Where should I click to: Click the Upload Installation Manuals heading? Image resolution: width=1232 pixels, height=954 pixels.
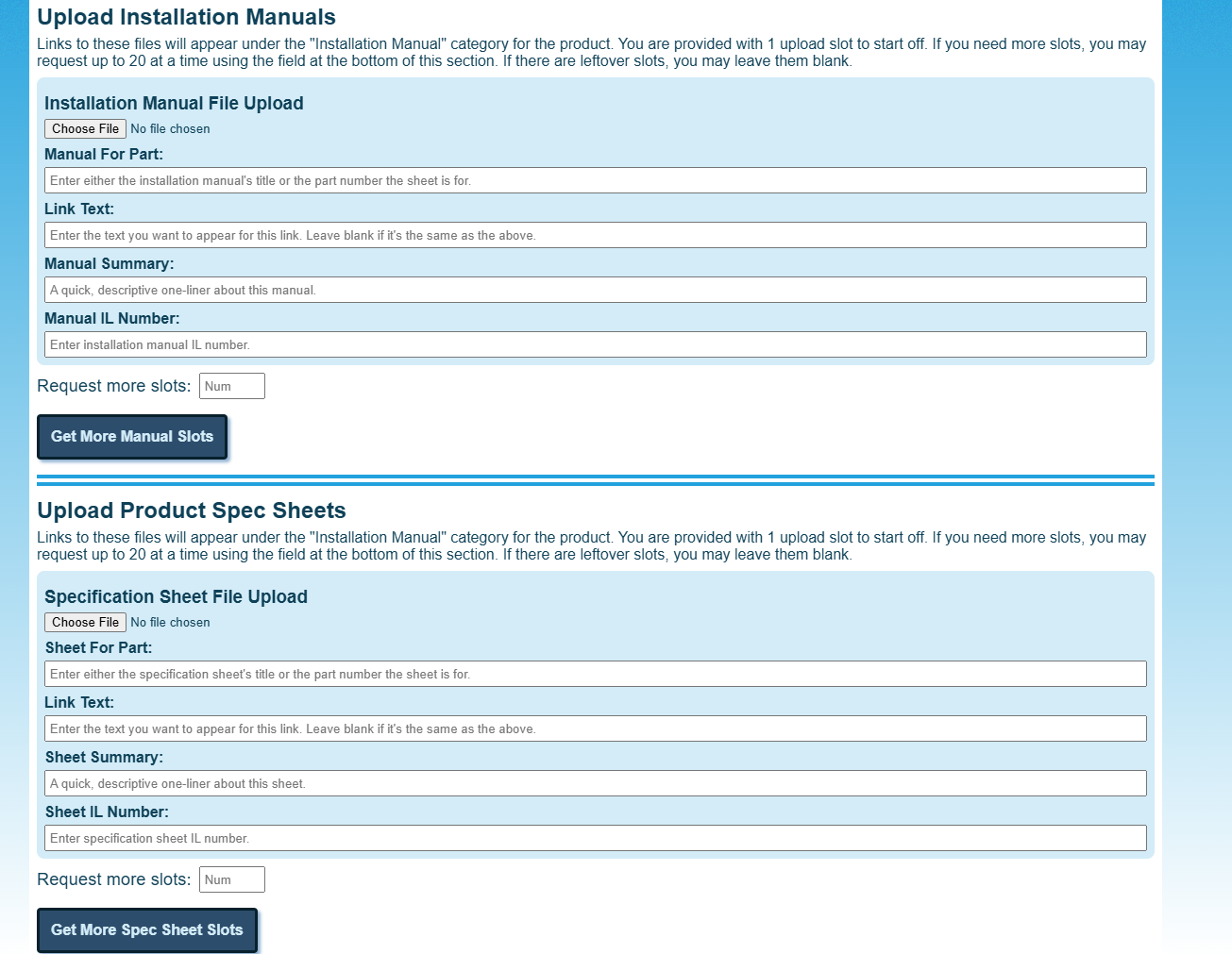(x=186, y=17)
